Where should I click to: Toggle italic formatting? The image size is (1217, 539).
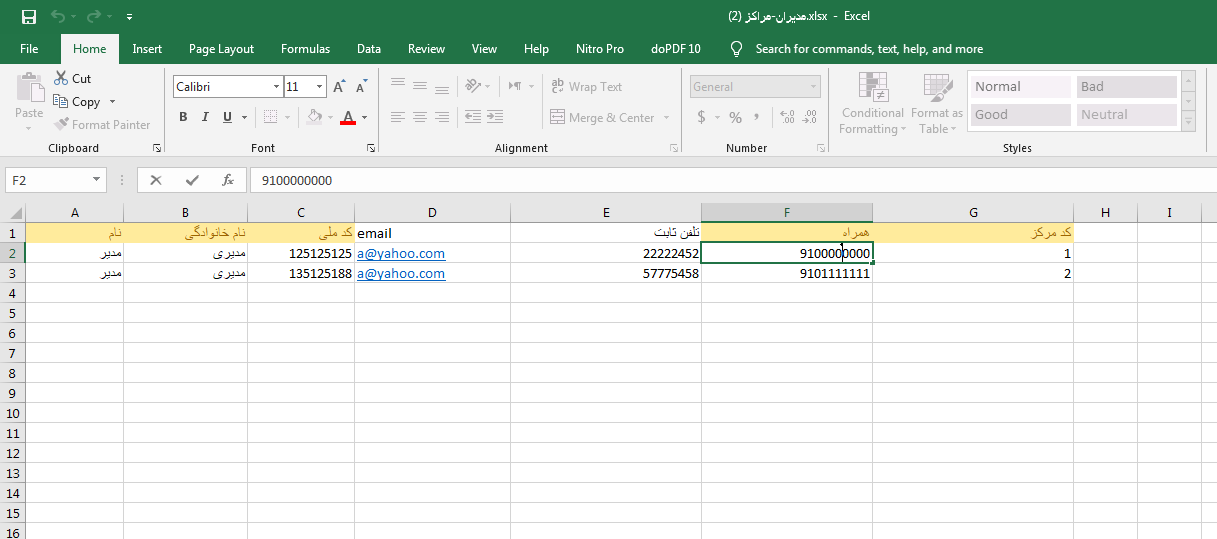(x=206, y=117)
